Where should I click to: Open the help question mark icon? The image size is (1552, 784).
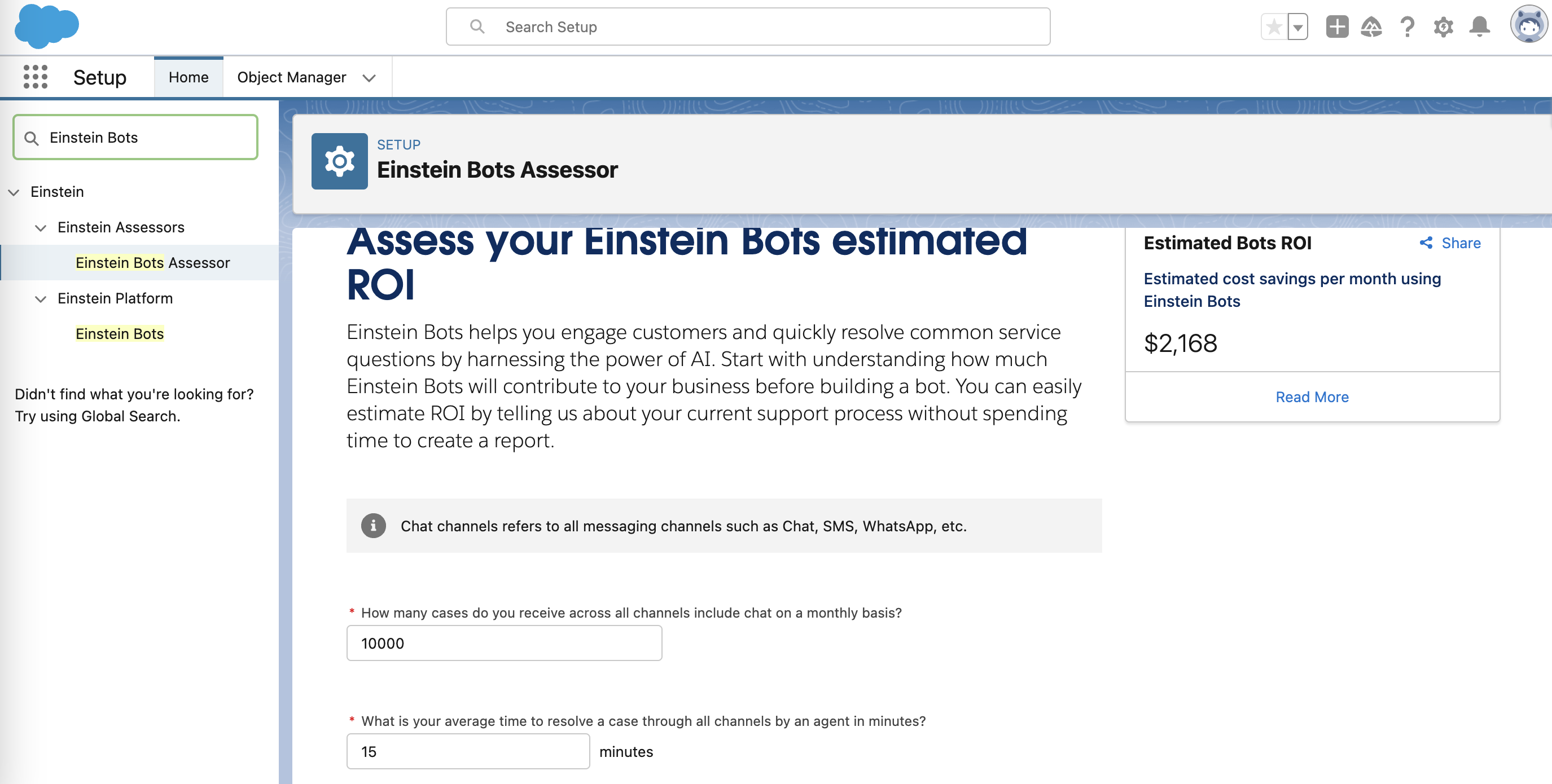1408,27
